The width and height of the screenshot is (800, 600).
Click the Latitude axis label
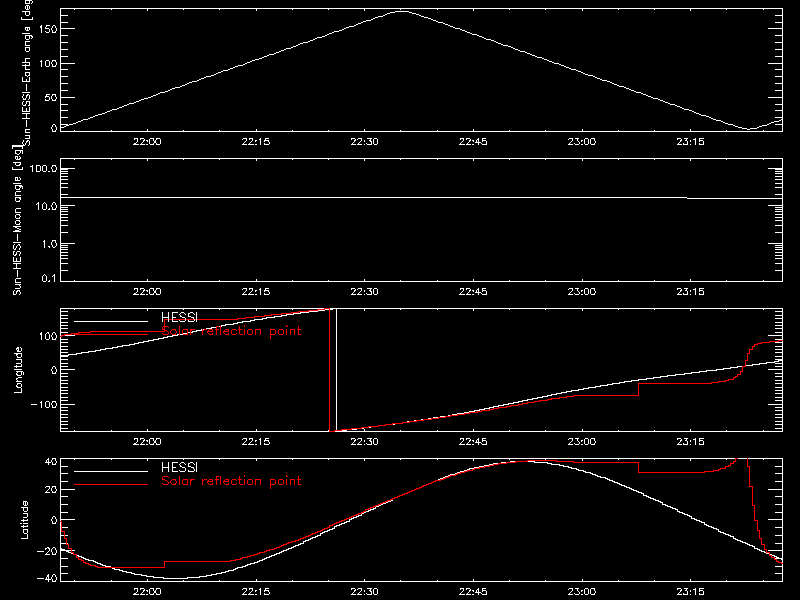pos(24,520)
